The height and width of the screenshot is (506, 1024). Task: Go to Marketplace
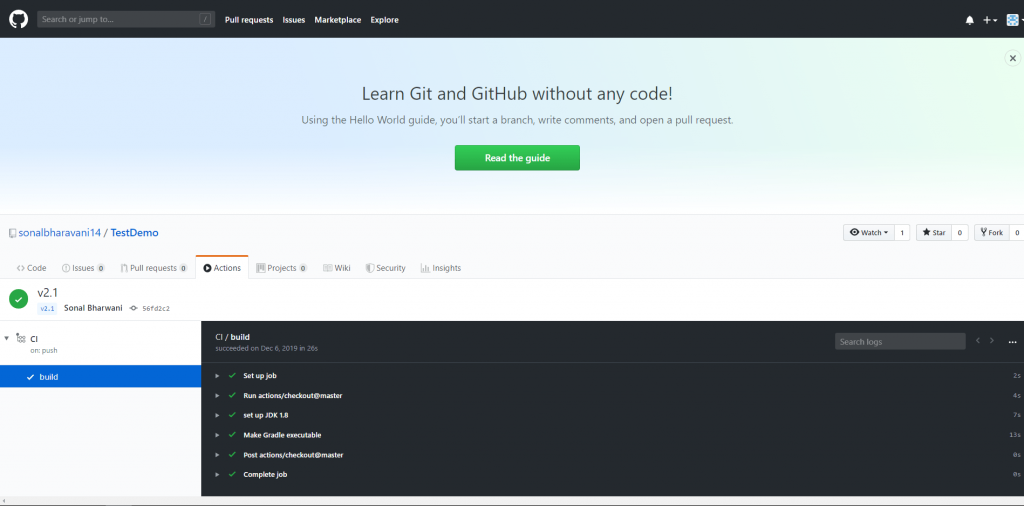pos(338,20)
